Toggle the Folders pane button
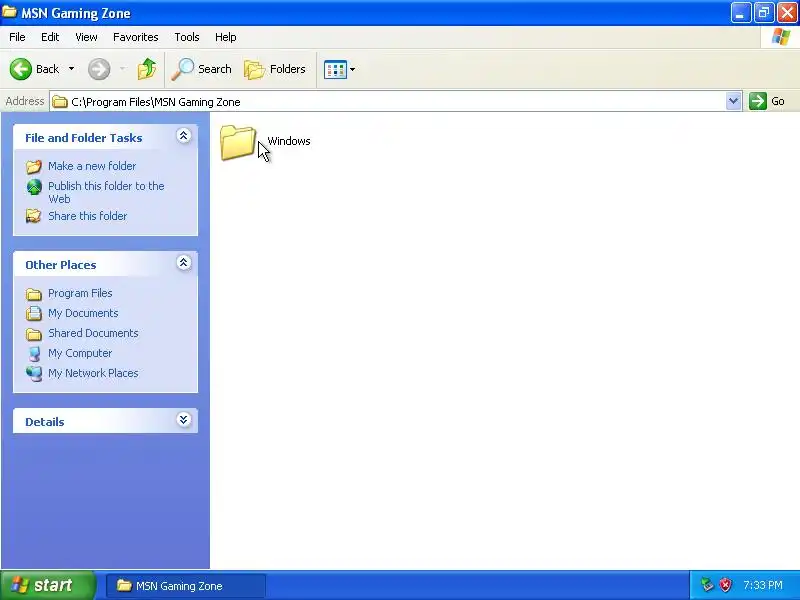This screenshot has height=600, width=800. tap(276, 69)
